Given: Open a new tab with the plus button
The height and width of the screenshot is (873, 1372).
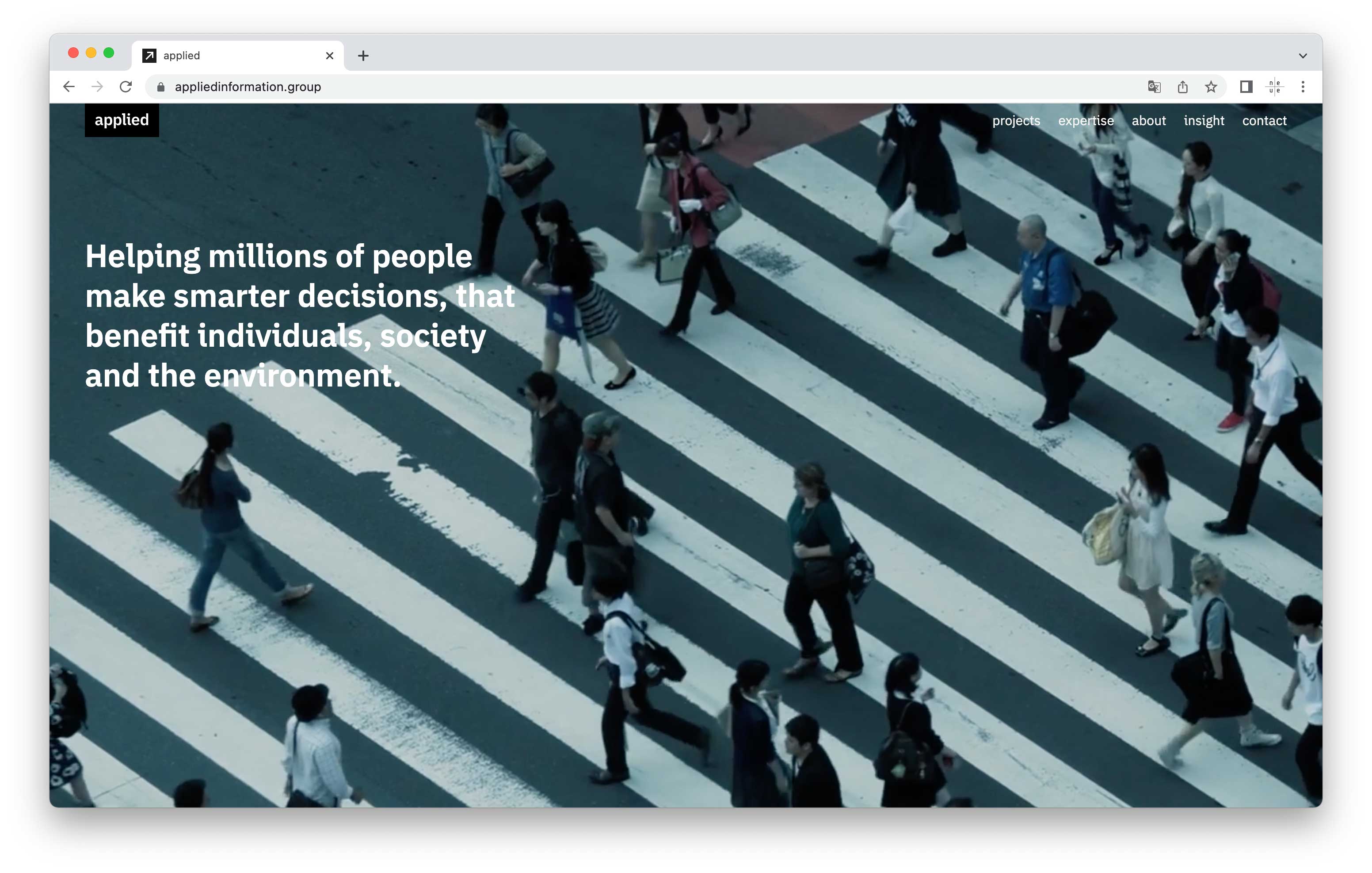Looking at the screenshot, I should click(x=363, y=55).
